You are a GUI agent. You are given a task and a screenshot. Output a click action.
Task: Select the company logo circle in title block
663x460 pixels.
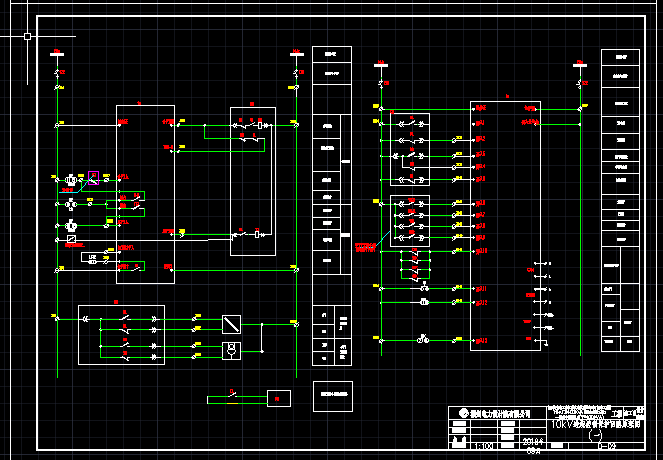pos(462,414)
